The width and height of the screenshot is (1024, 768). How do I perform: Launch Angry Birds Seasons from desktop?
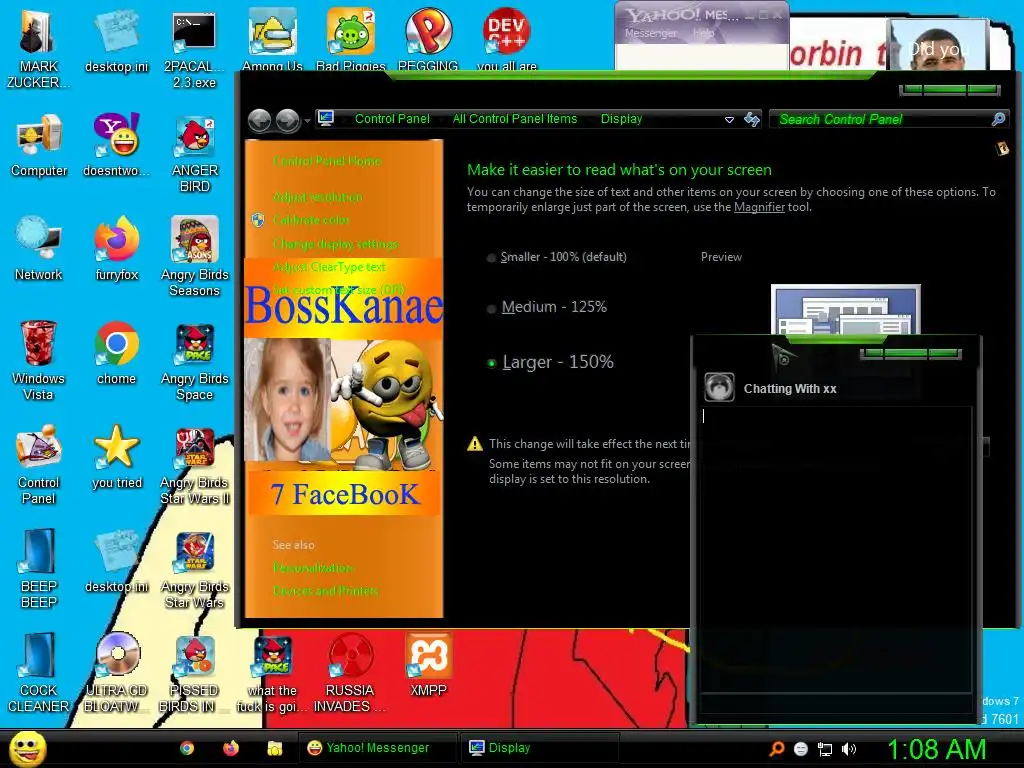pos(195,257)
